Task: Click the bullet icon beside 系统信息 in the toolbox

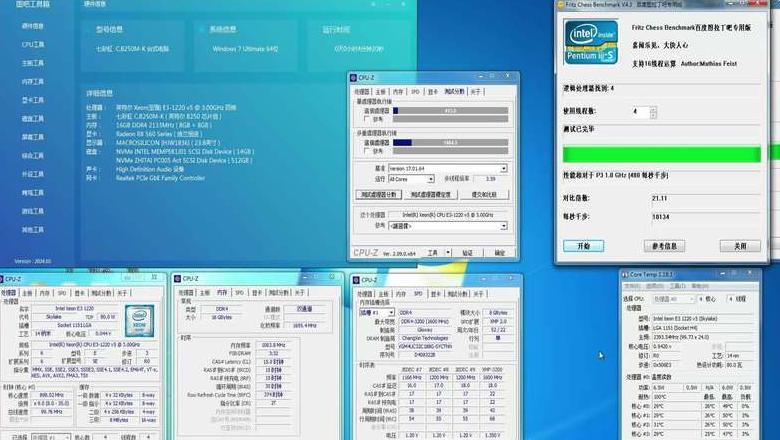Action: 202,30
